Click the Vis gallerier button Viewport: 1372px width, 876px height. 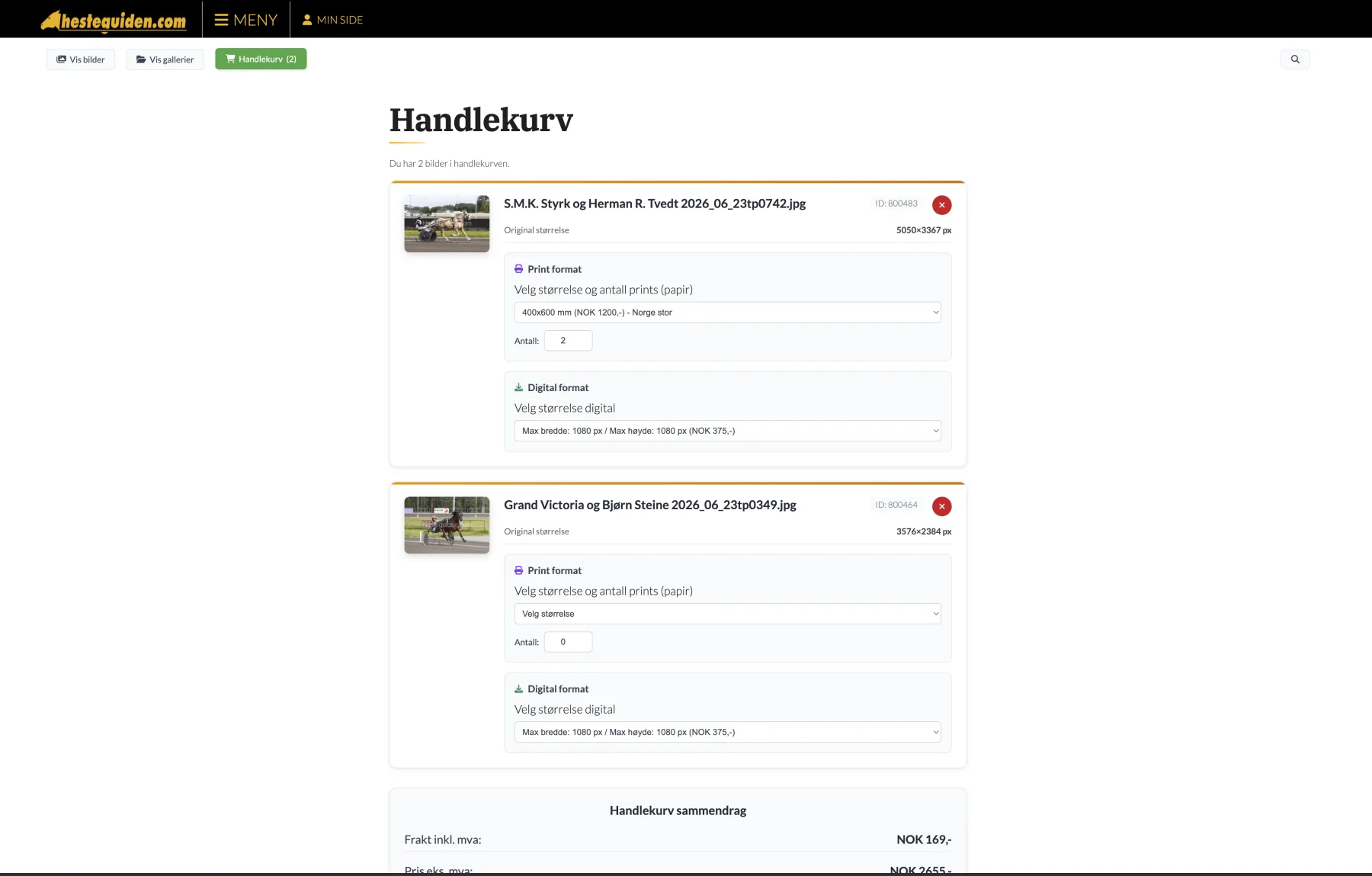[165, 59]
